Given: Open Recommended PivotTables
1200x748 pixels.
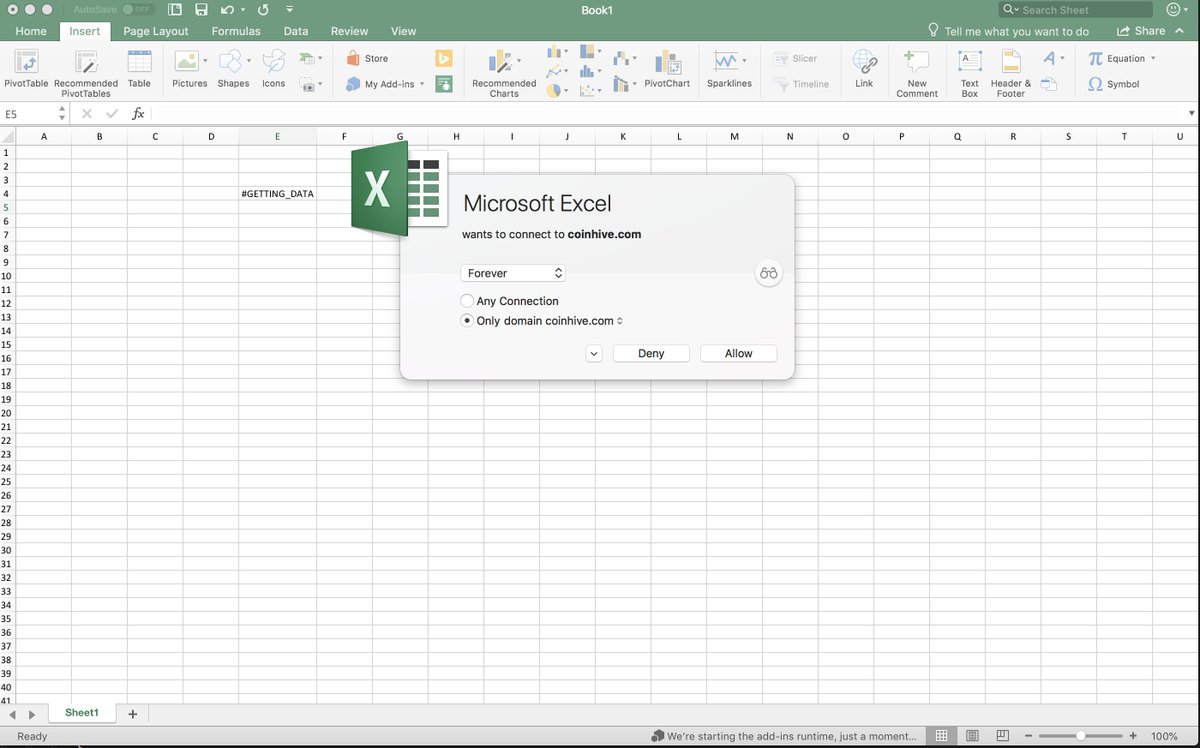Looking at the screenshot, I should pos(86,73).
